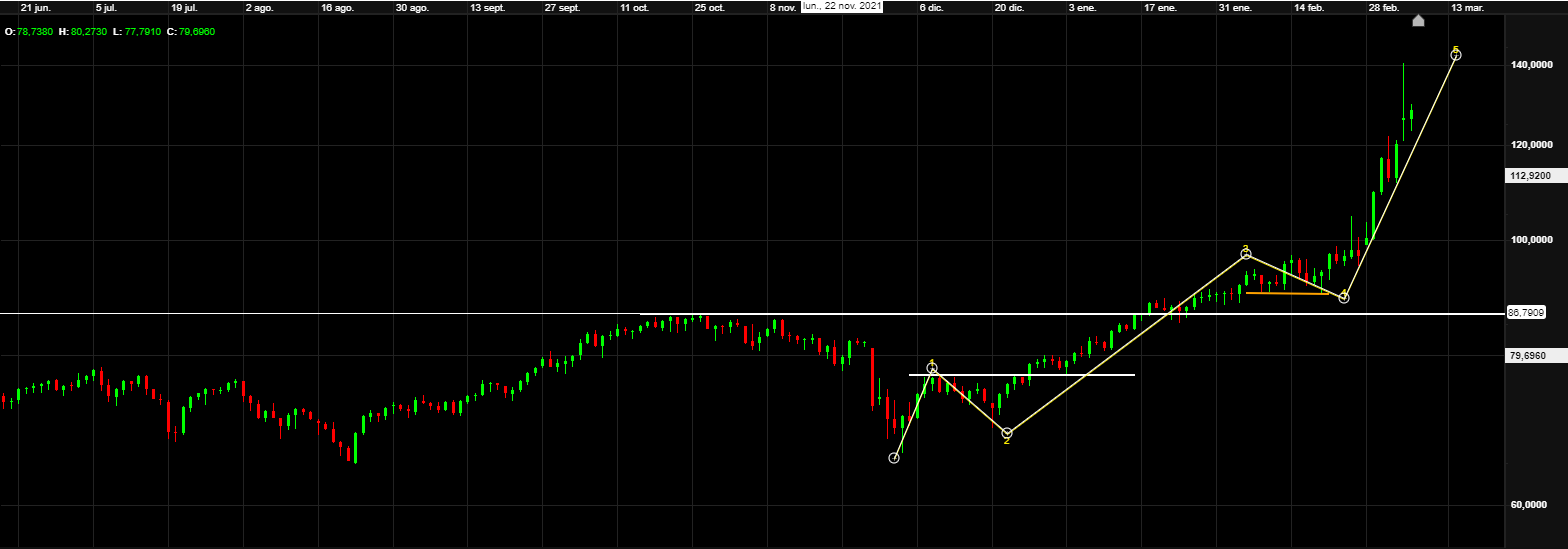Viewport: 1568px width, 549px height.
Task: Click the '13 mar.' date axis label
Action: (1468, 7)
